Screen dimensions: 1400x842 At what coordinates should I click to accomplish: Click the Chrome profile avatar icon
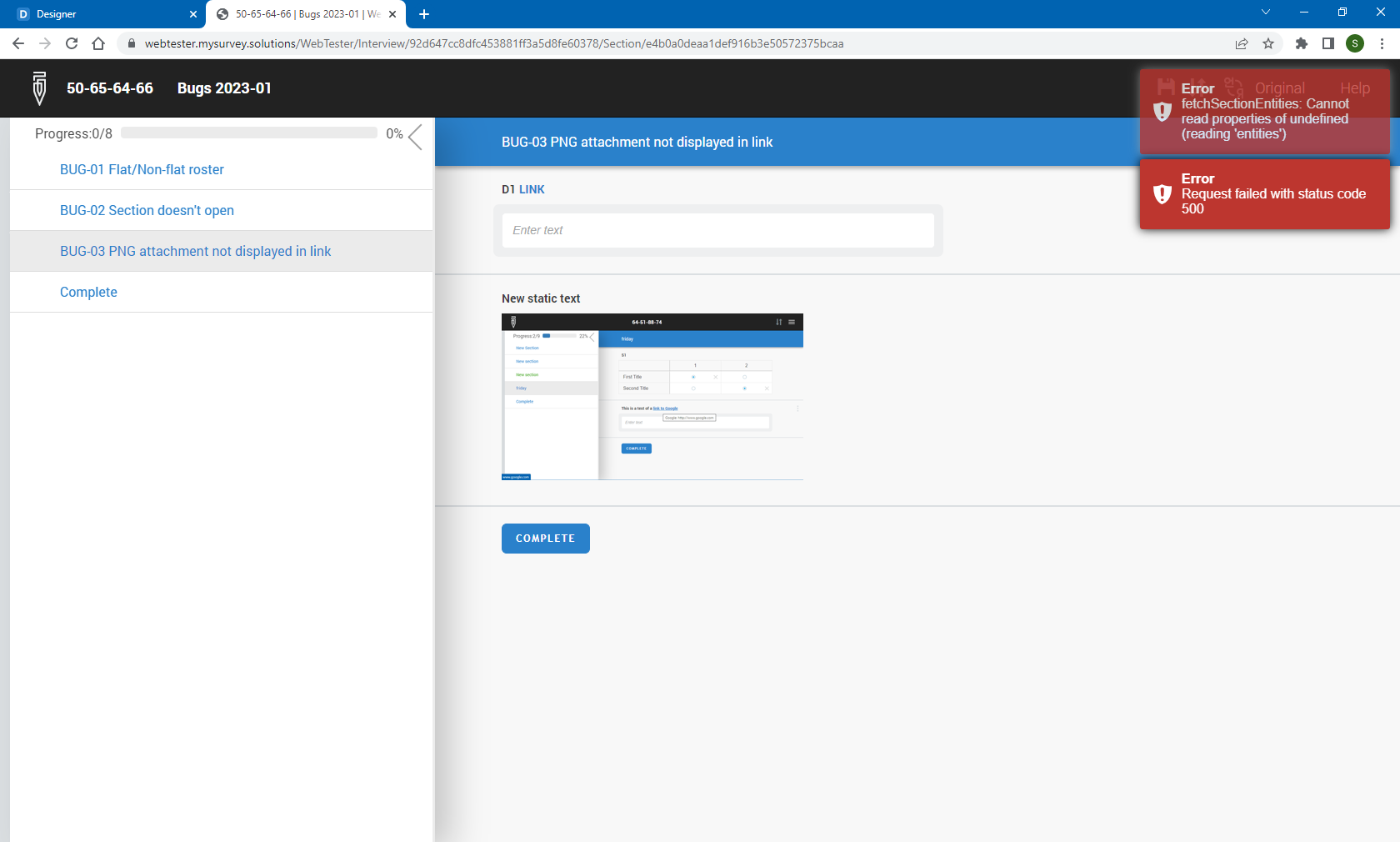tap(1355, 43)
